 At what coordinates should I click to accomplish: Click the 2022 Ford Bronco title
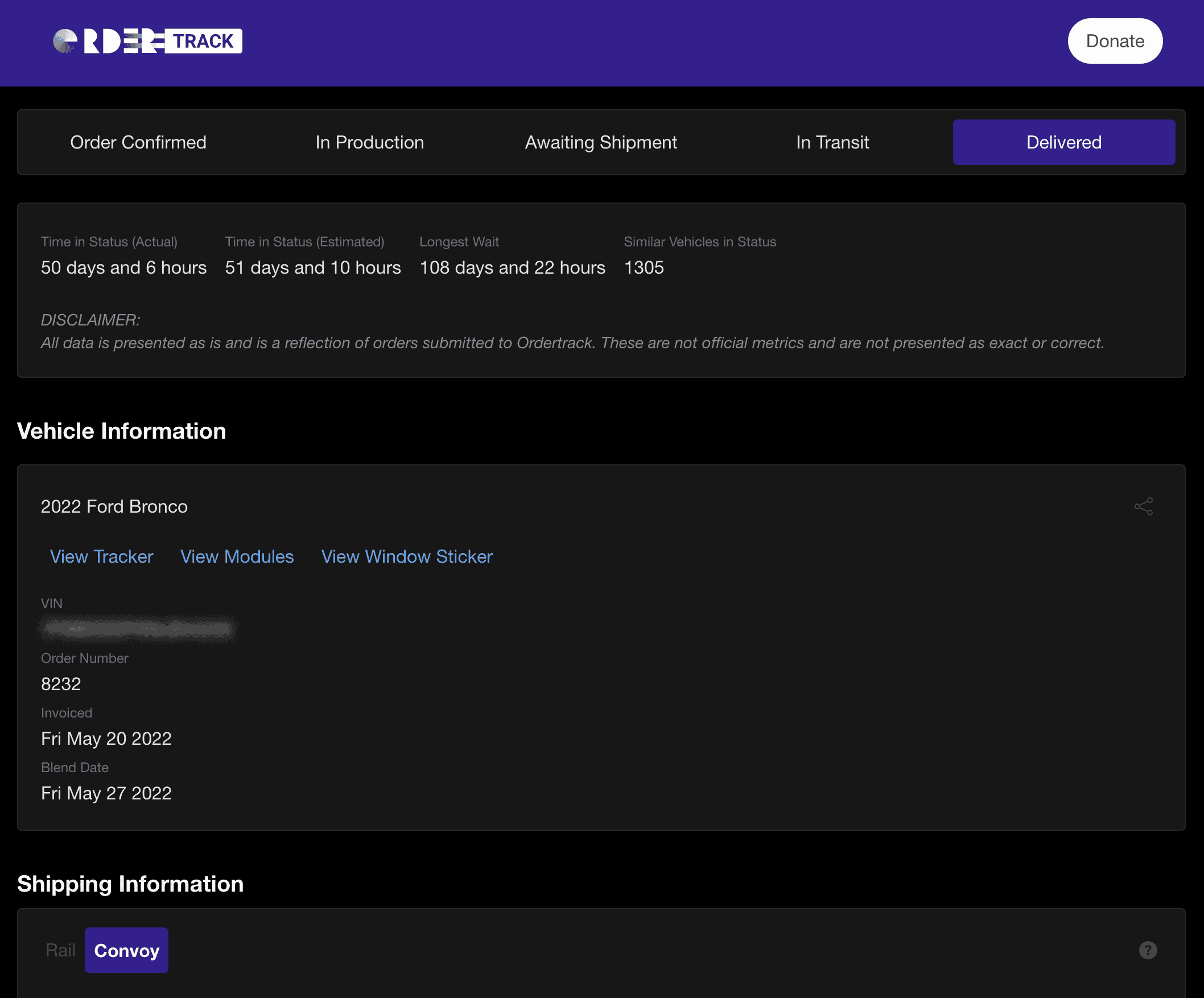tap(114, 506)
